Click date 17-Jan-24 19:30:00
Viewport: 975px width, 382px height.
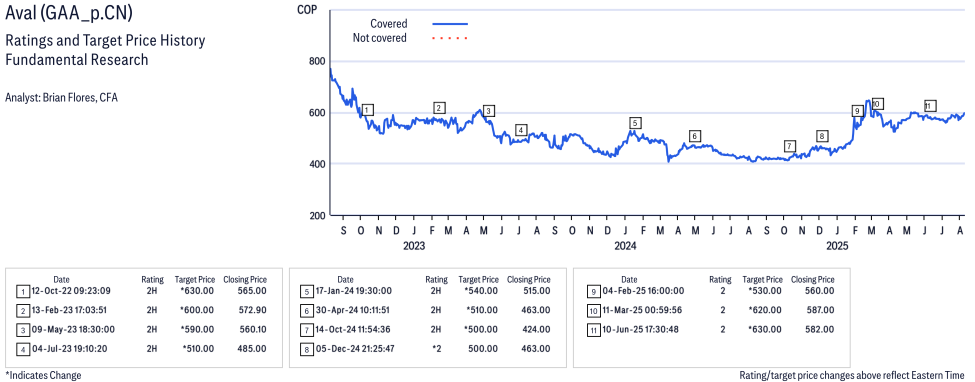[353, 291]
